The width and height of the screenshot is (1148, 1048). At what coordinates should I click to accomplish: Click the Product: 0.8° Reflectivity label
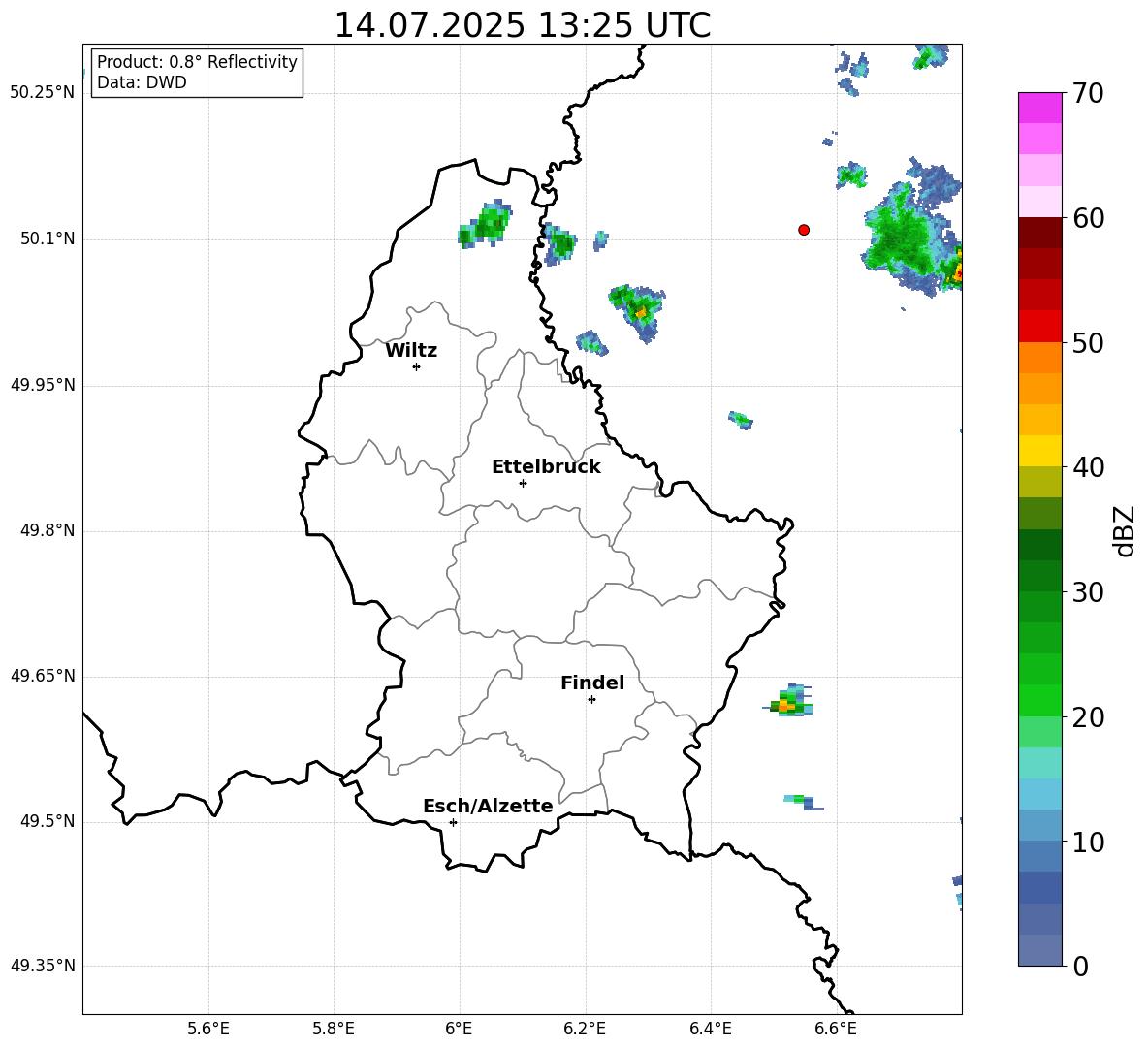pyautogui.click(x=197, y=62)
